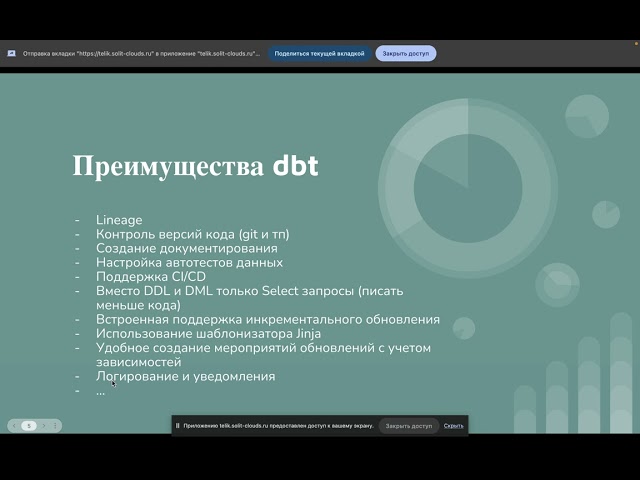Click "Встроенная поддержка инкрементального обновления" line

coord(268,319)
